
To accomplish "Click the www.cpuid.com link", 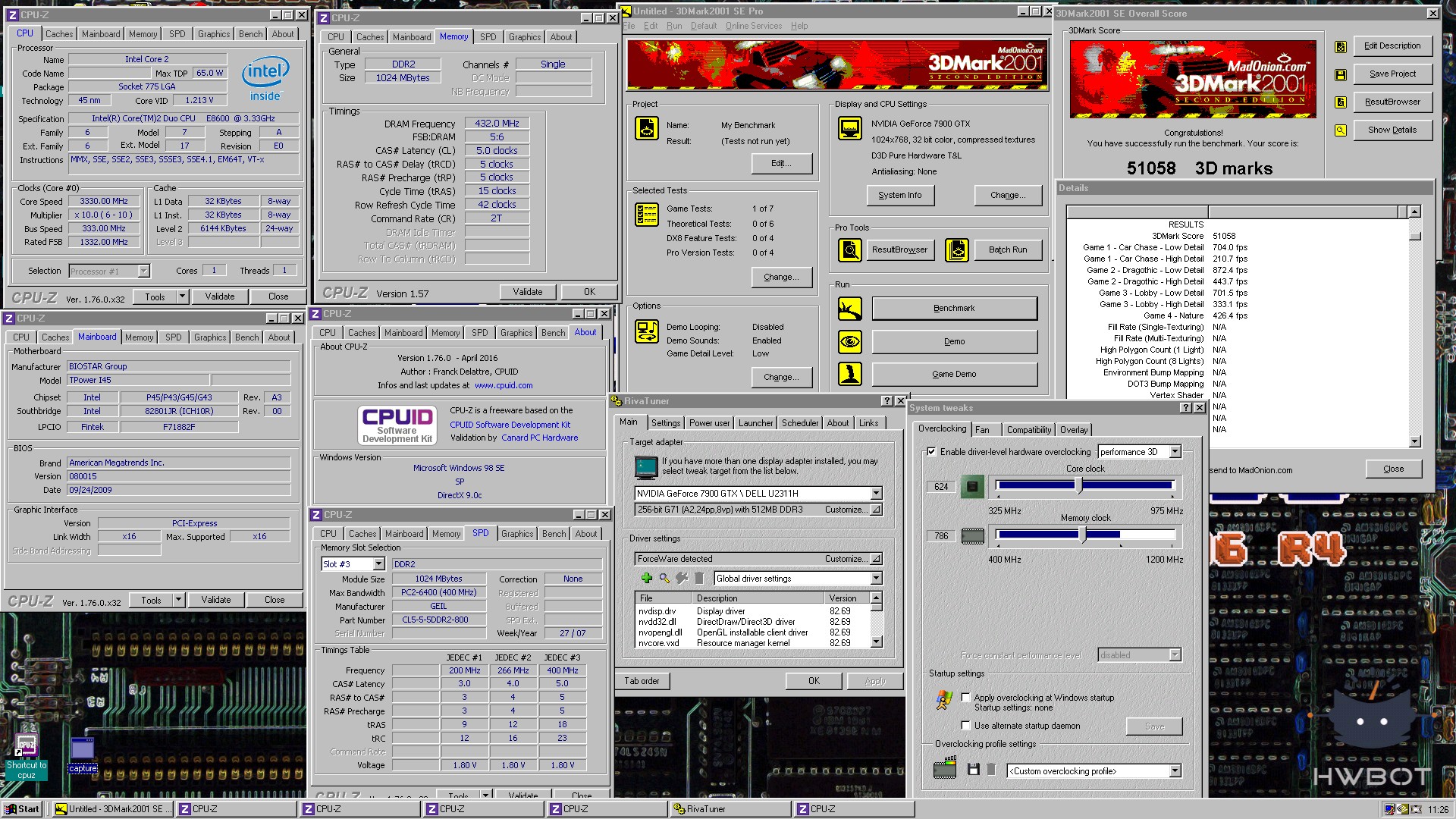I will pyautogui.click(x=504, y=385).
